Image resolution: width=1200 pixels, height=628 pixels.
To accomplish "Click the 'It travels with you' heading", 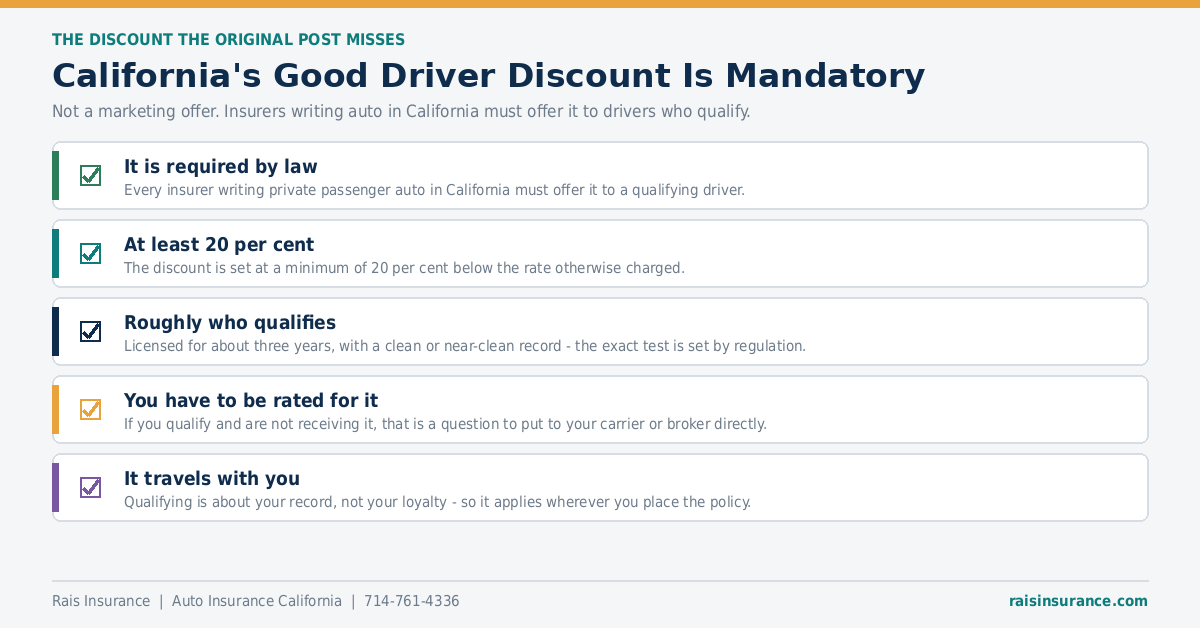I will coord(212,478).
